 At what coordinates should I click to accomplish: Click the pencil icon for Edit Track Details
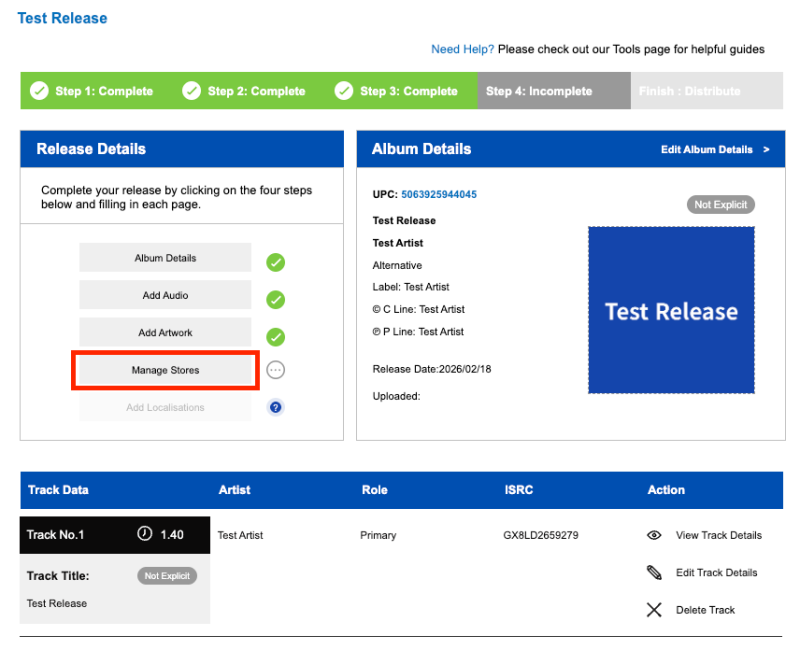coord(654,572)
